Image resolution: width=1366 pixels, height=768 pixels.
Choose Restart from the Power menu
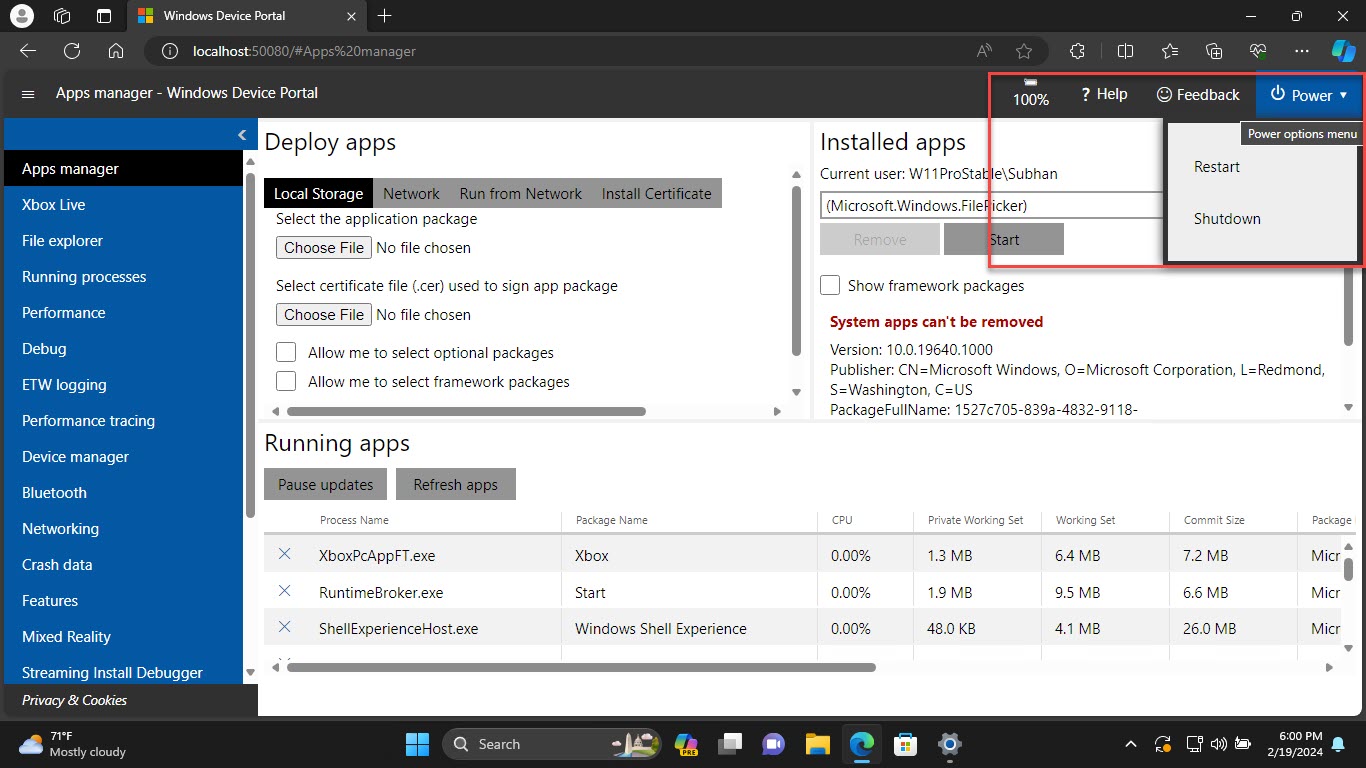click(1217, 167)
